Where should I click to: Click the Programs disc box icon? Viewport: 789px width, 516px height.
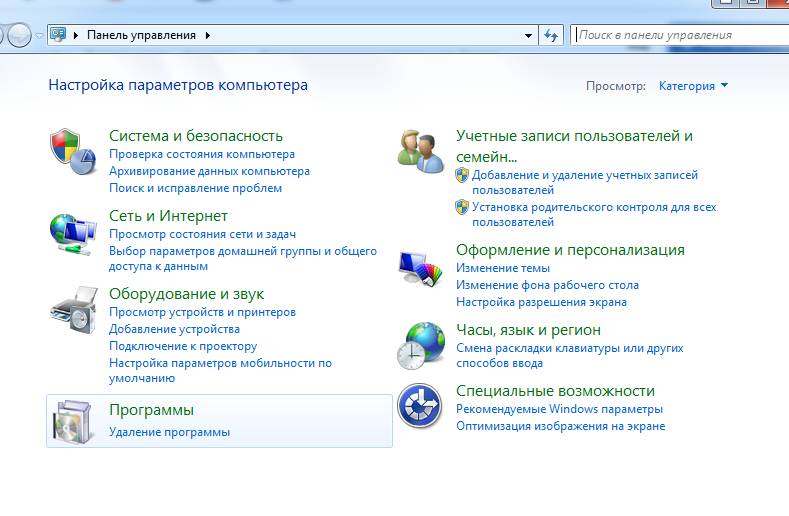click(73, 422)
